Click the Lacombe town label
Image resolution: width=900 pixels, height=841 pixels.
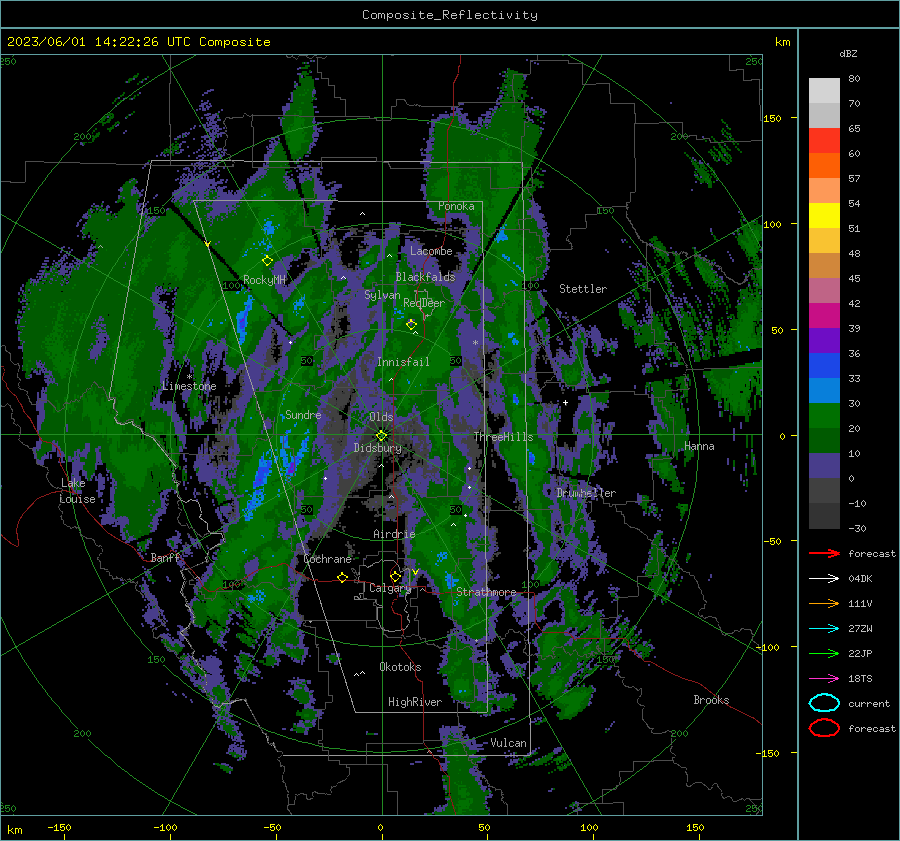[431, 251]
